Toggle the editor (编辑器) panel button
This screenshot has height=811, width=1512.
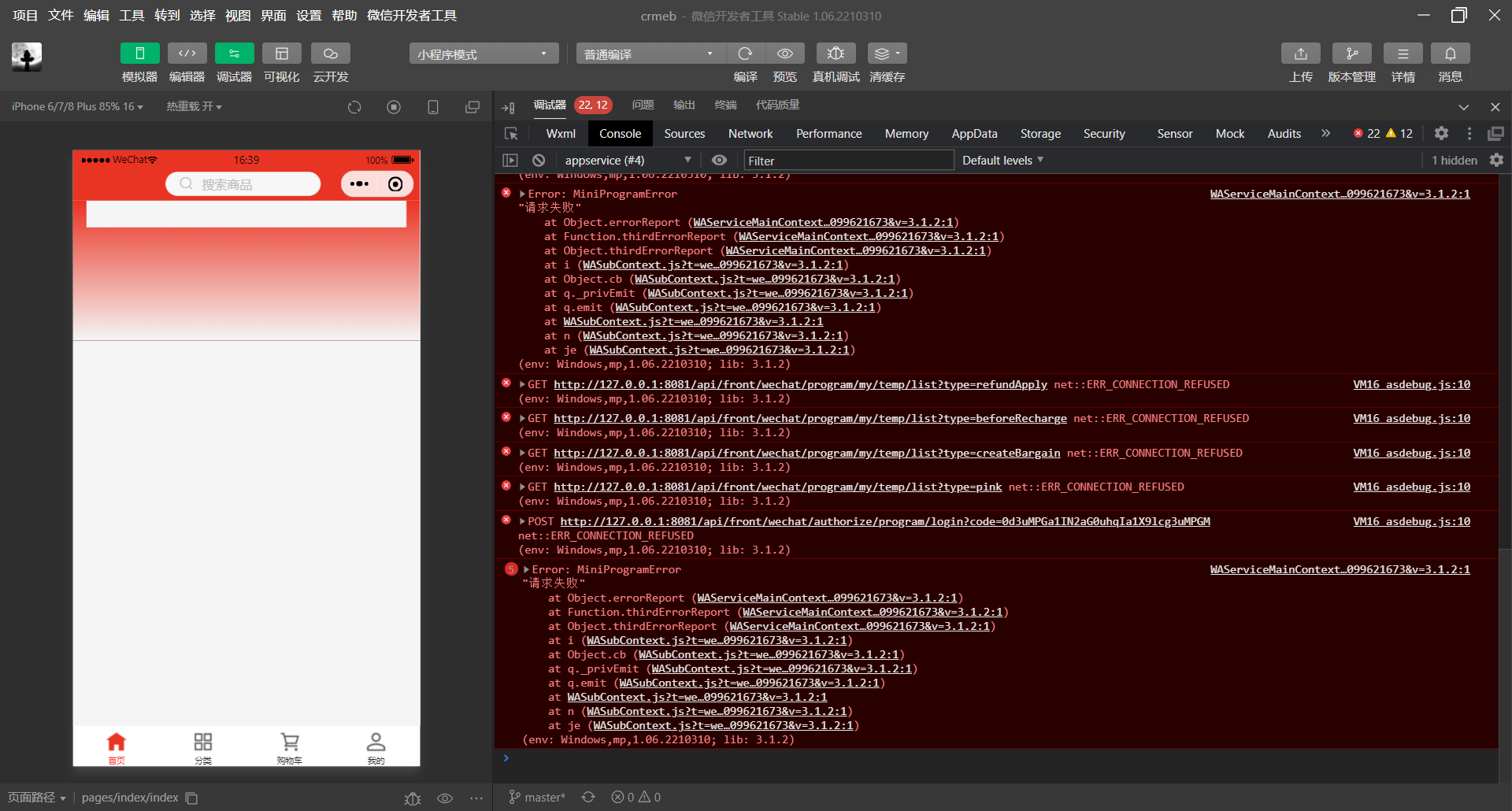click(187, 54)
